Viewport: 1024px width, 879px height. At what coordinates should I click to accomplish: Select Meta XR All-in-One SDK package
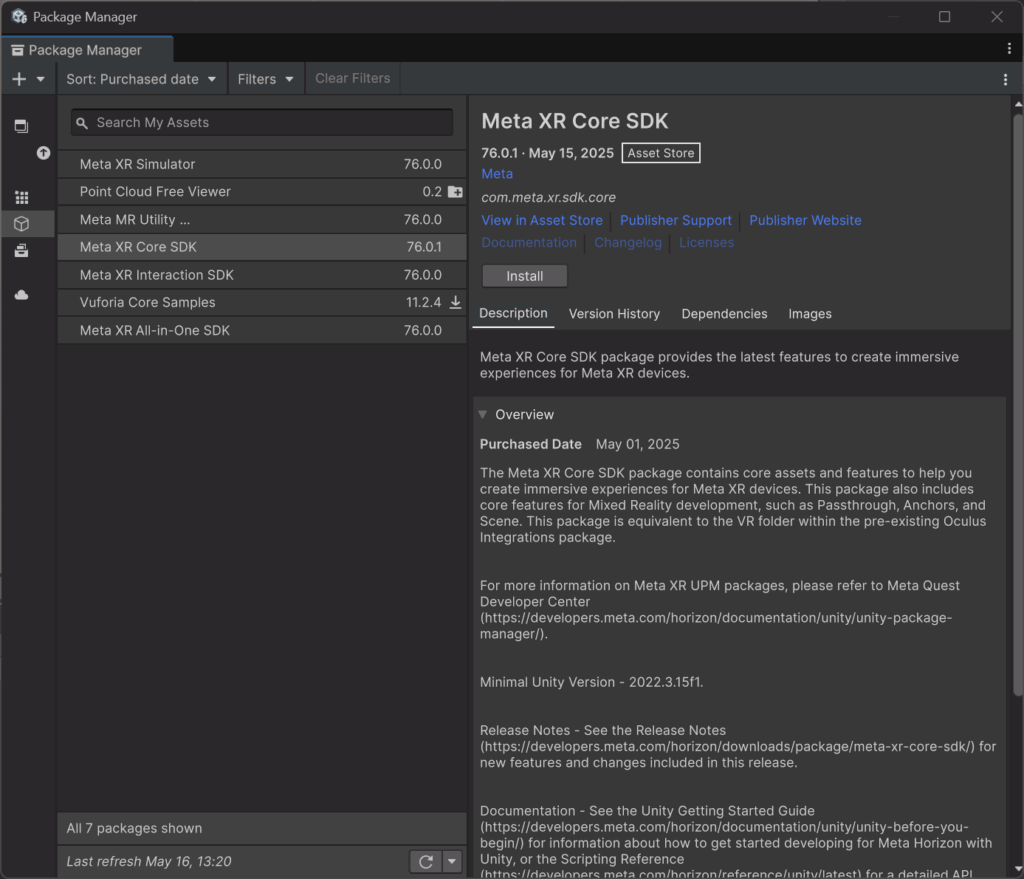[x=262, y=330]
